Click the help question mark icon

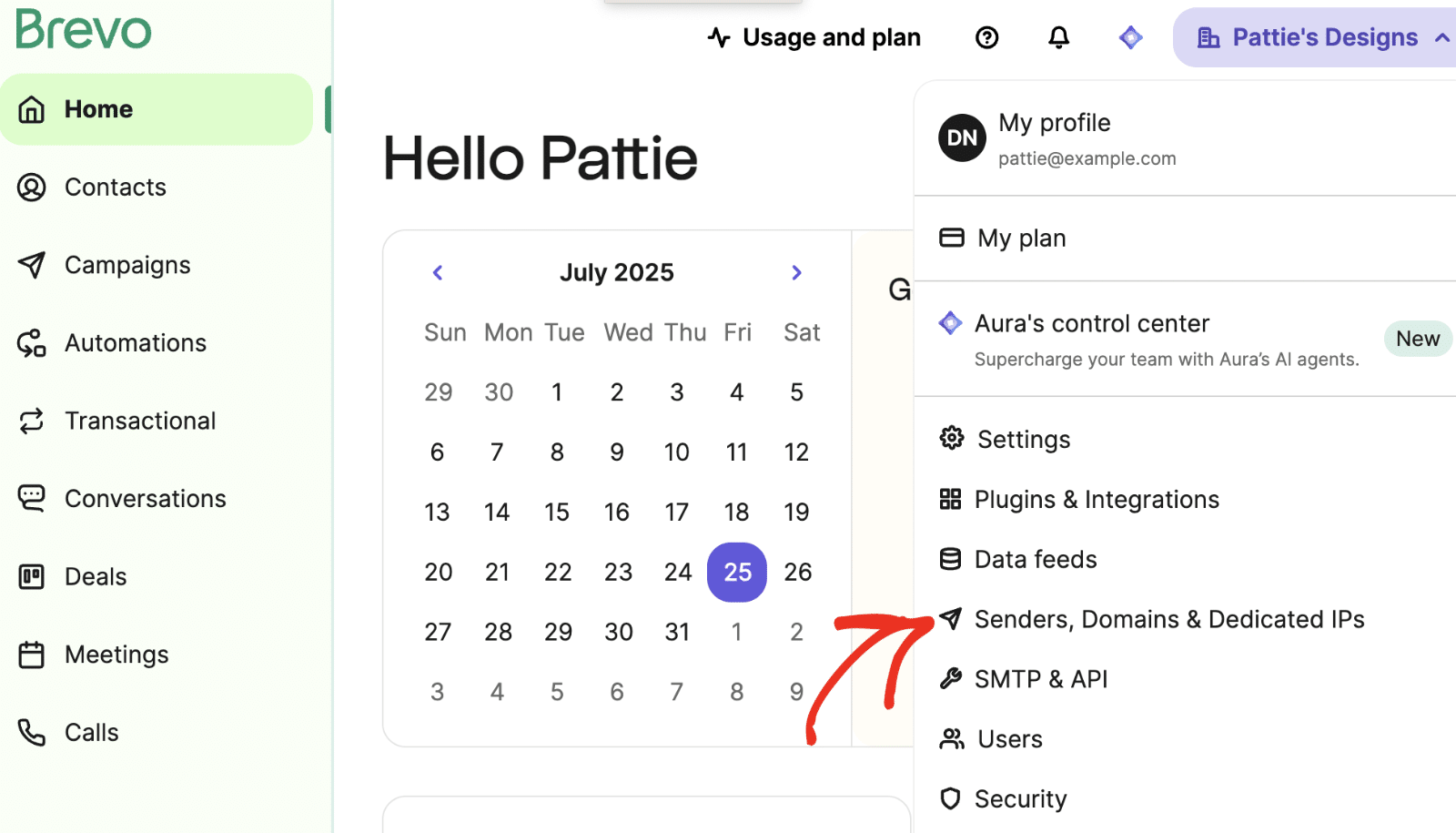pyautogui.click(x=986, y=37)
